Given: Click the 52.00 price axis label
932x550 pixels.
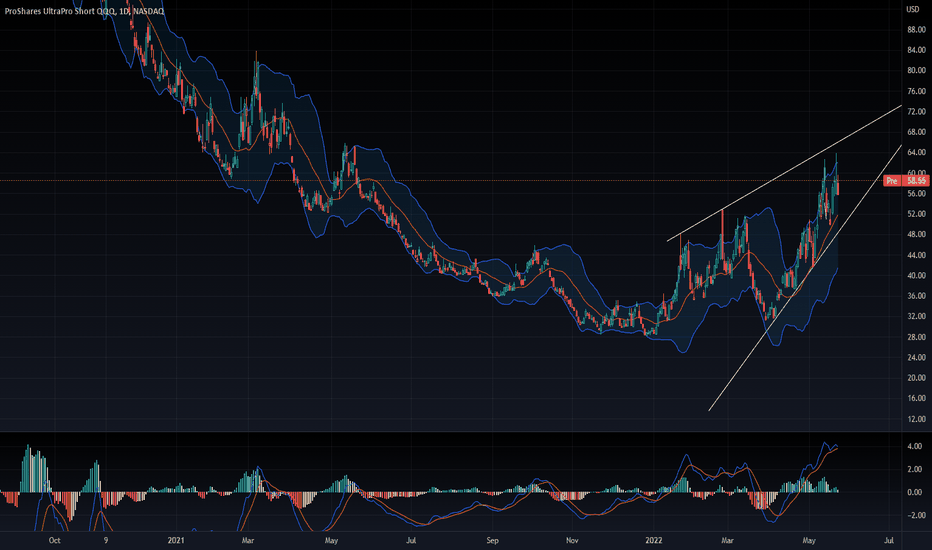Looking at the screenshot, I should pyautogui.click(x=916, y=213).
